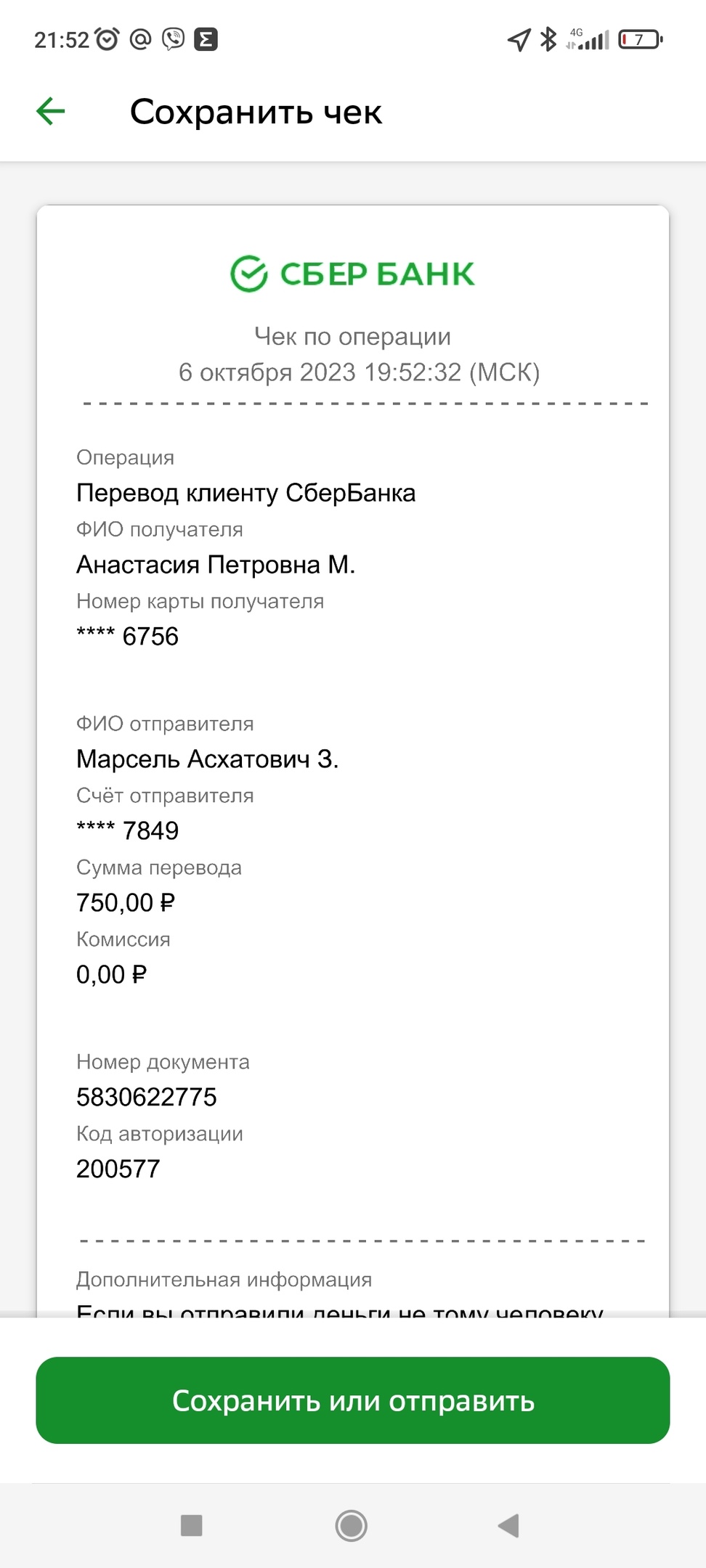The image size is (706, 1568).
Task: Tap the authorization code 200577
Action: tap(118, 1169)
